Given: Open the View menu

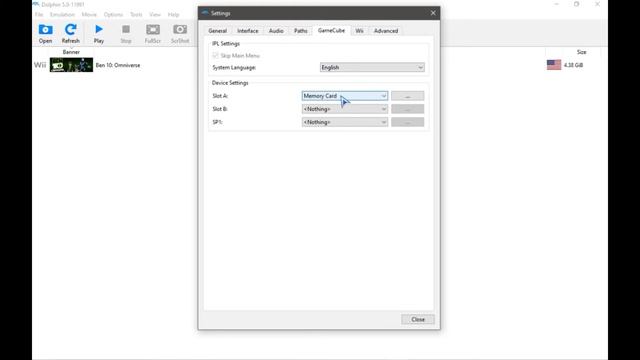Looking at the screenshot, I should [x=155, y=15].
